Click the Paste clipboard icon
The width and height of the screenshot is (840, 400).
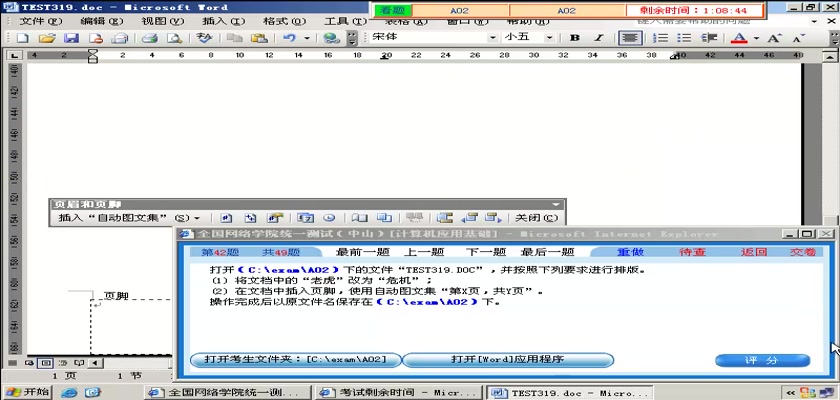[x=259, y=38]
